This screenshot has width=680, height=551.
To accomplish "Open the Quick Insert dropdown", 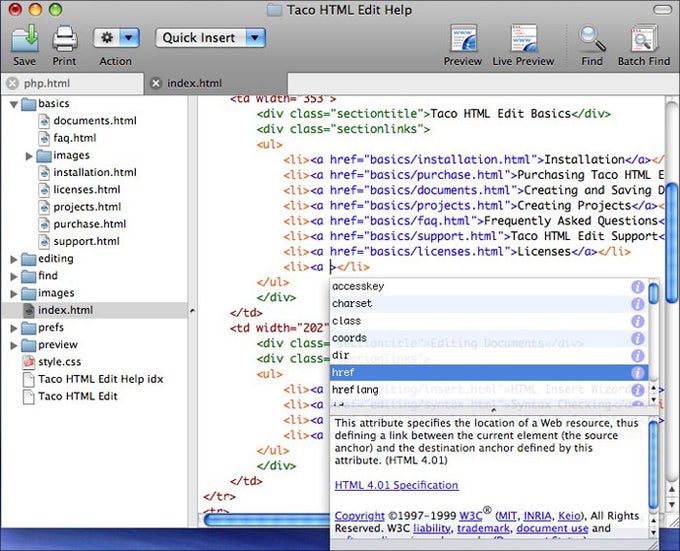I will (210, 38).
